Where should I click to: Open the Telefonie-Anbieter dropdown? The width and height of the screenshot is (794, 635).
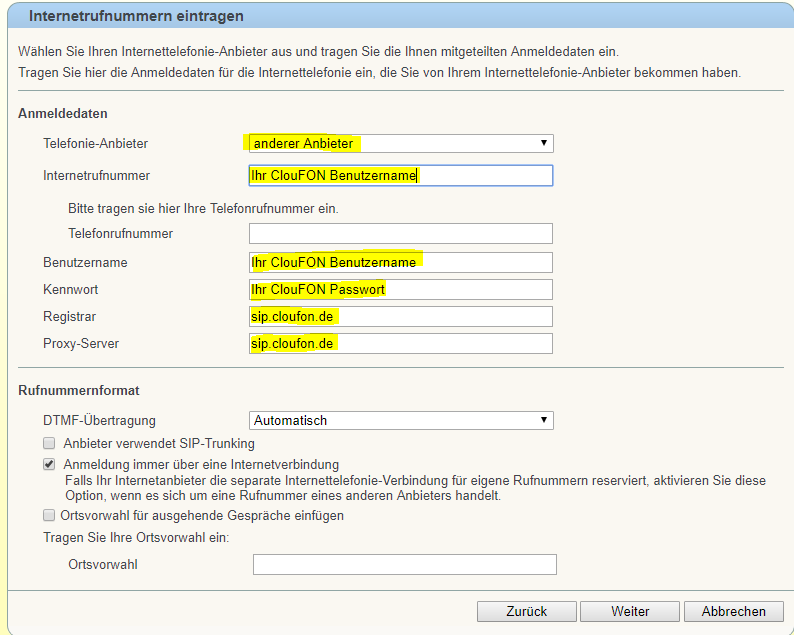(x=401, y=143)
